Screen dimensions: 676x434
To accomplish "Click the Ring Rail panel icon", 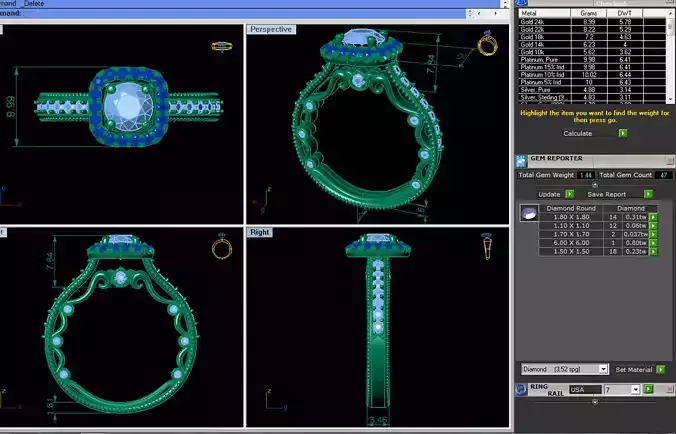I will coord(521,389).
